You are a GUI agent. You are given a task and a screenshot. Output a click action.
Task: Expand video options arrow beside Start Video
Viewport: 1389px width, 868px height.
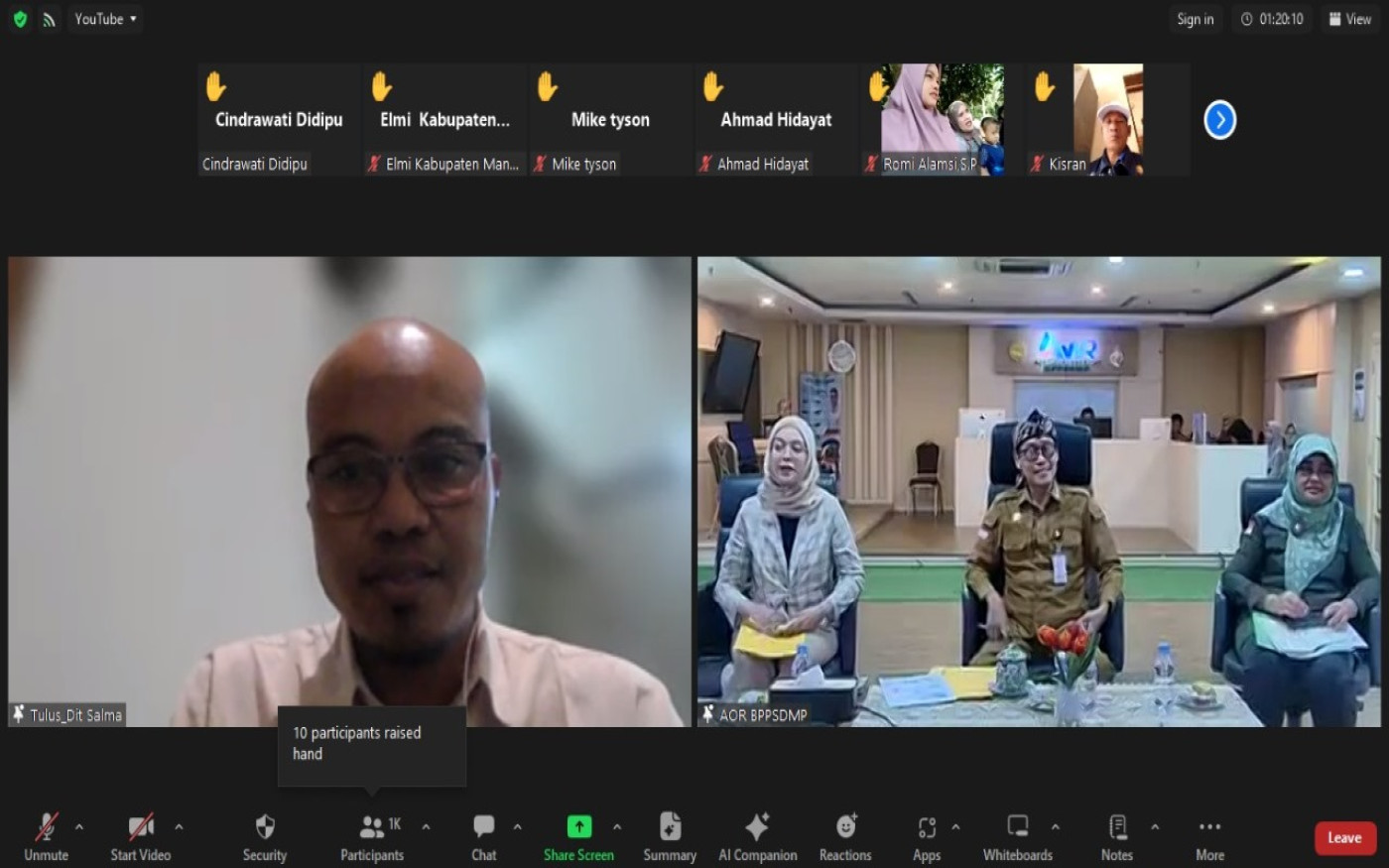179,826
